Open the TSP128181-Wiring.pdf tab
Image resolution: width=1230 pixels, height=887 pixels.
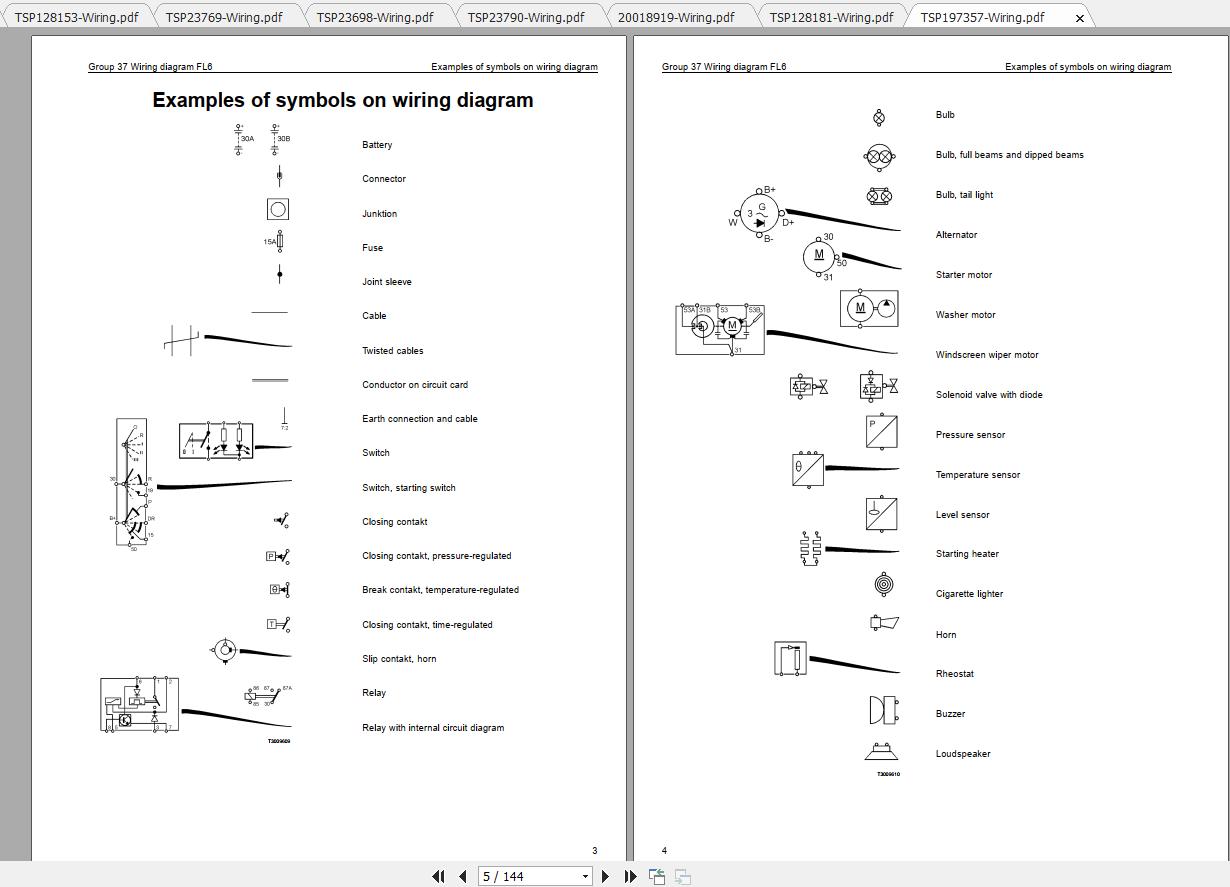click(x=831, y=16)
